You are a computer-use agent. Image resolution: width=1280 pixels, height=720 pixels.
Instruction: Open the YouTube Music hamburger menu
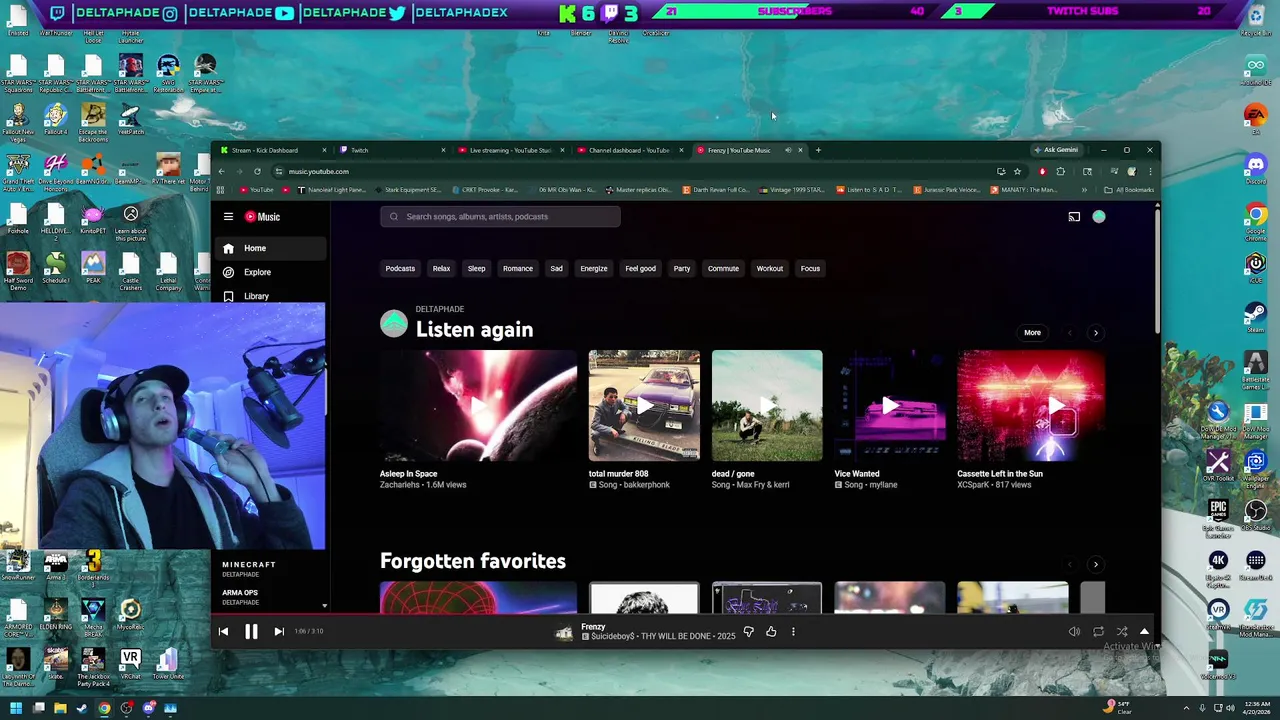[228, 216]
